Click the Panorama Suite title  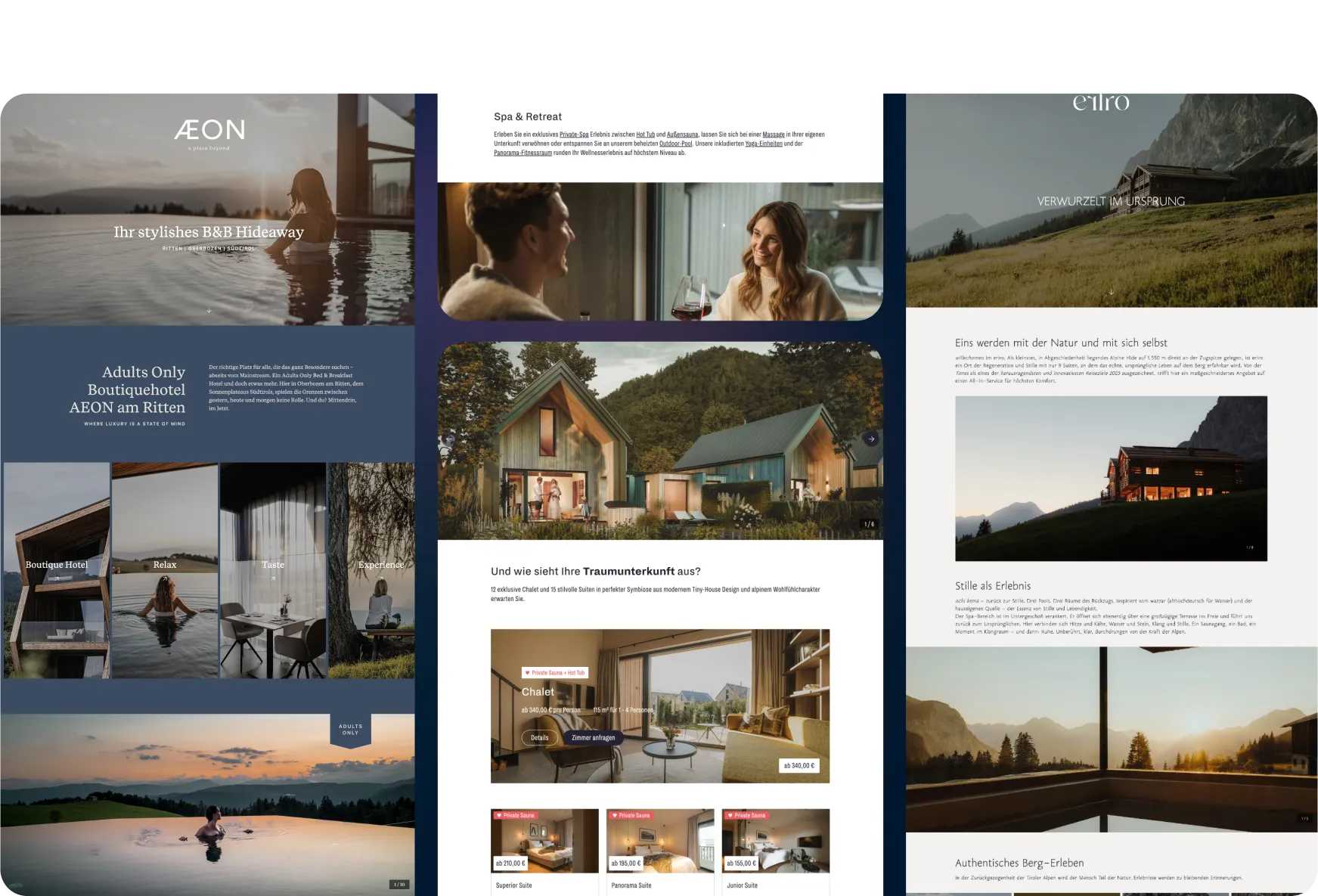tap(631, 885)
